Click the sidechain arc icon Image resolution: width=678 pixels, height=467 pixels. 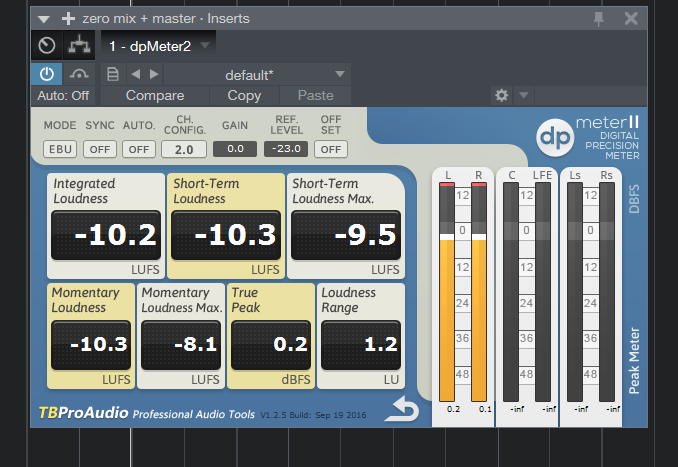[79, 74]
